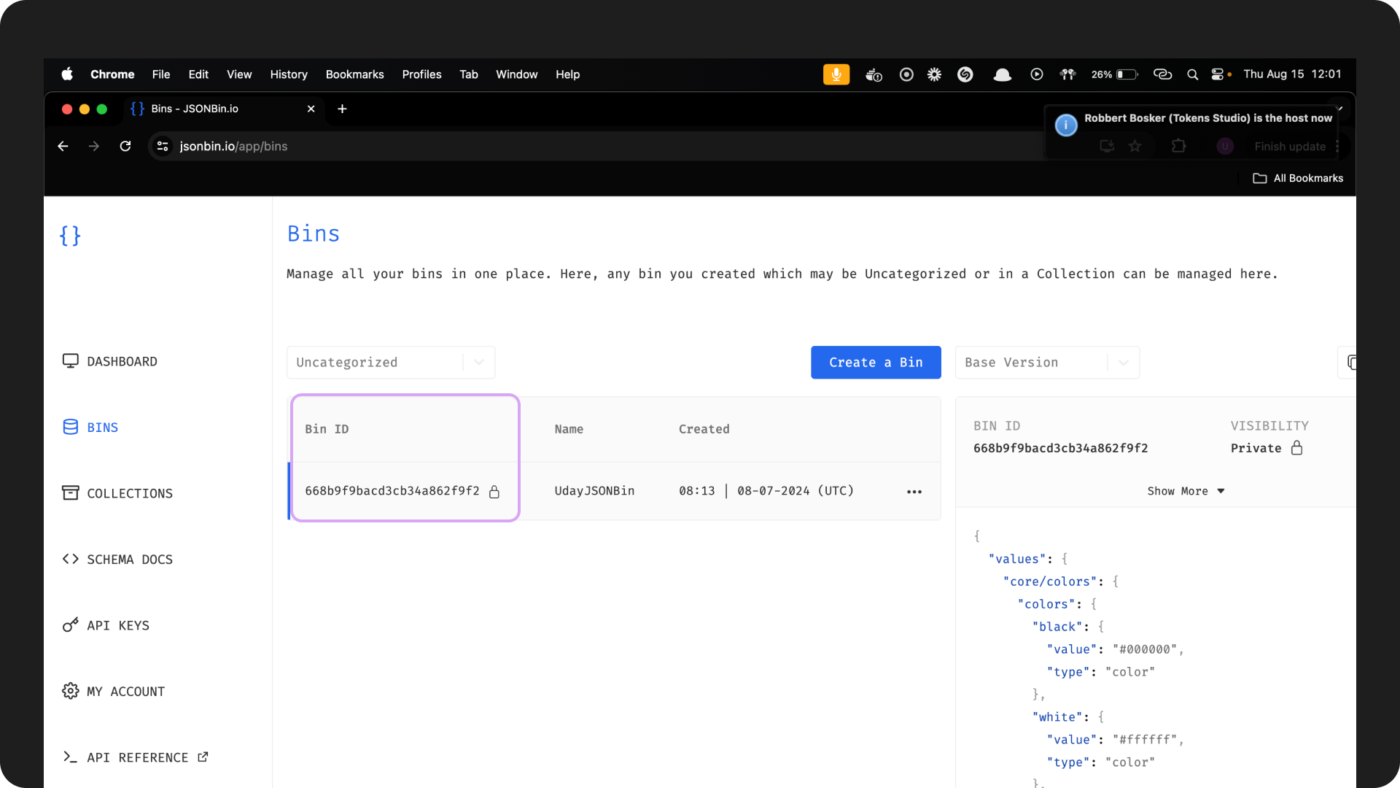Click the Create a Bin button
The image size is (1400, 788).
pos(875,362)
